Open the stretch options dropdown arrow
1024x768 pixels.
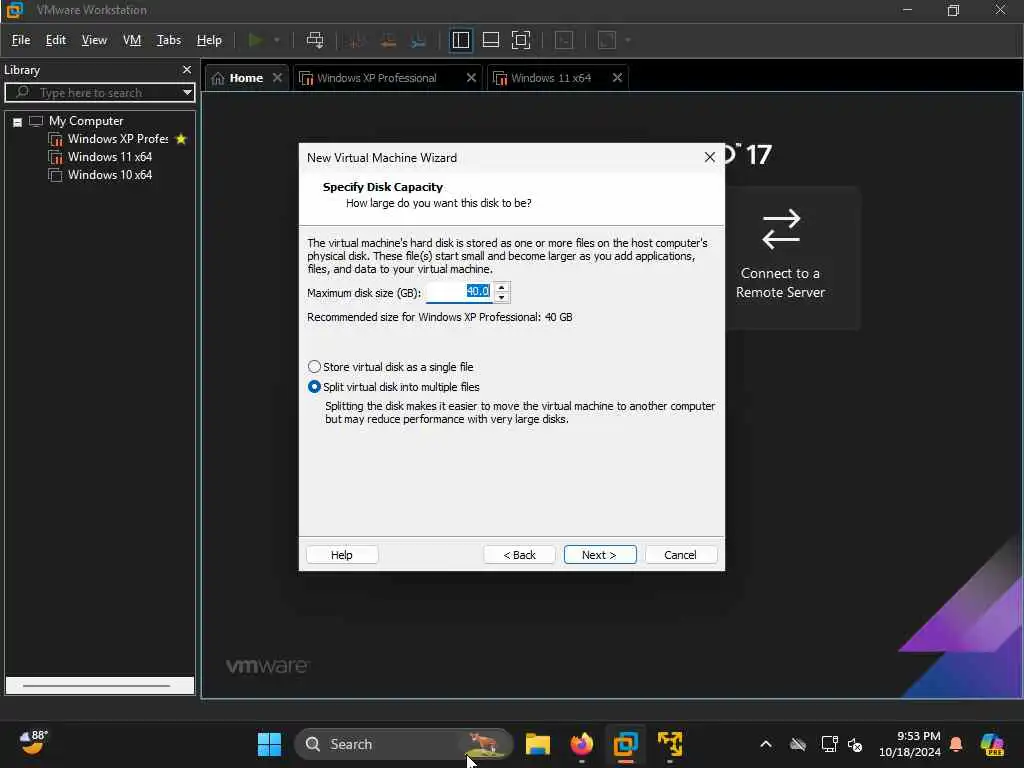(628, 40)
